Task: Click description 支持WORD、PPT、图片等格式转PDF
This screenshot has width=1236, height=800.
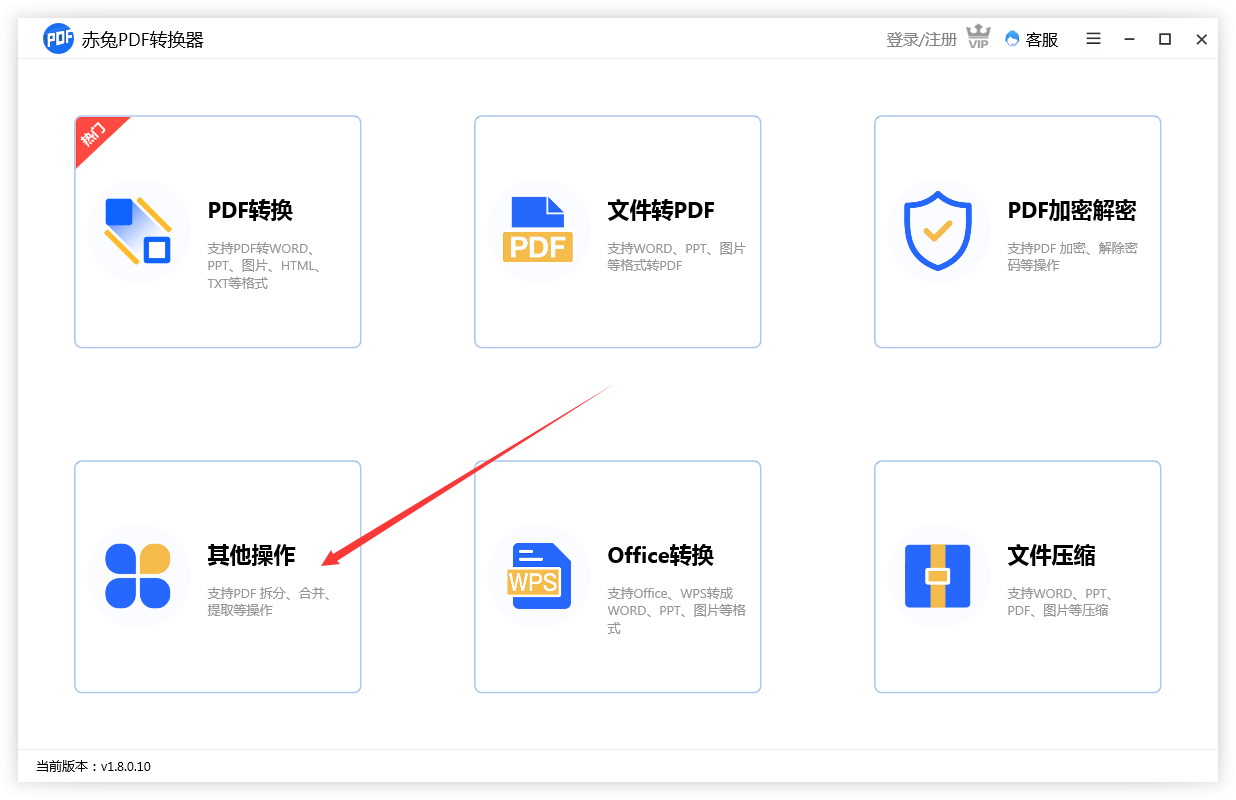Action: click(676, 257)
